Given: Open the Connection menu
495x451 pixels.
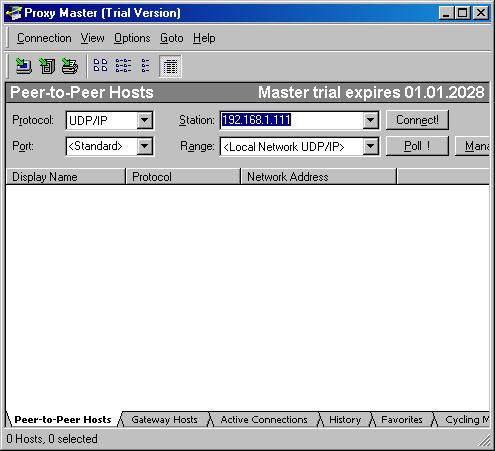Looking at the screenshot, I should click(x=44, y=38).
